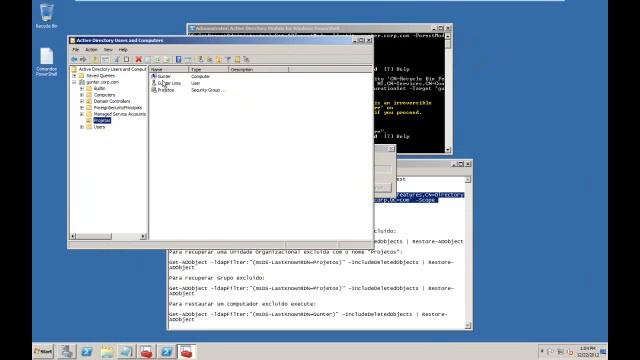The width and height of the screenshot is (640, 360).
Task: Expand the Users container
Action: tap(82, 127)
